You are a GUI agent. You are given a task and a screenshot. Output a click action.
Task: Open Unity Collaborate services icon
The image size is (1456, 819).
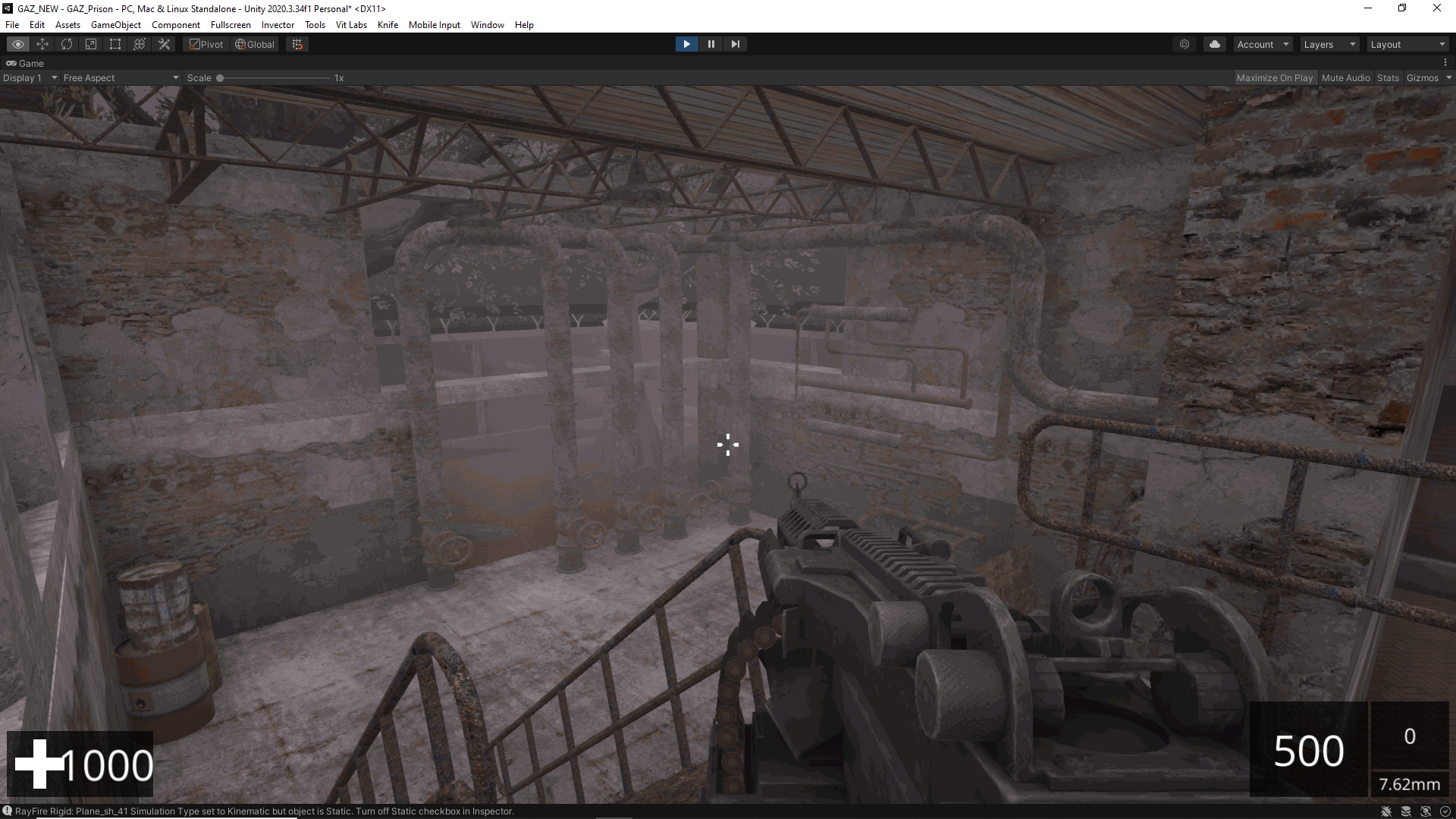[x=1185, y=44]
